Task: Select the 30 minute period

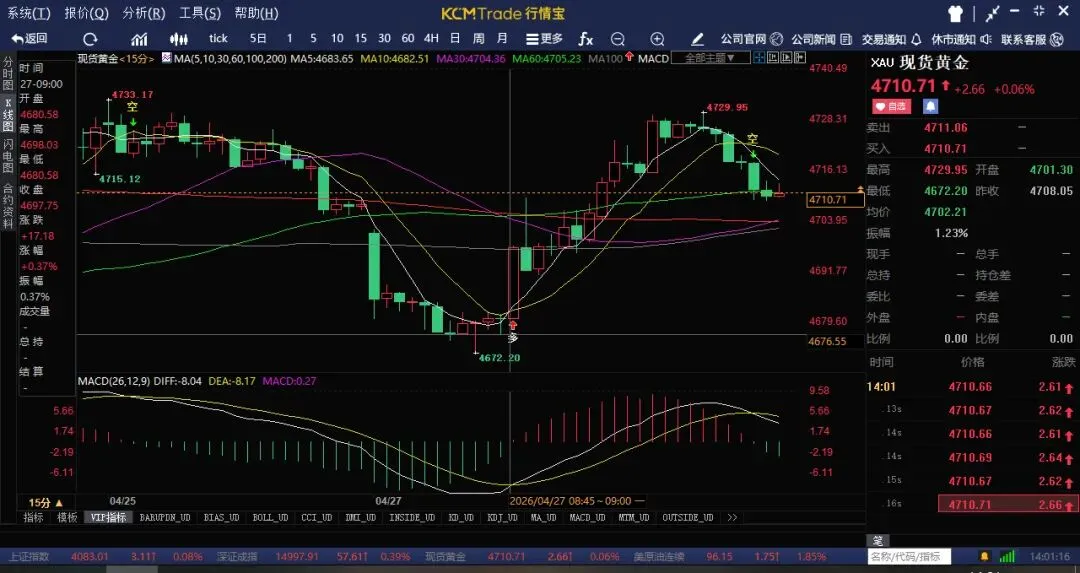Action: [x=384, y=39]
